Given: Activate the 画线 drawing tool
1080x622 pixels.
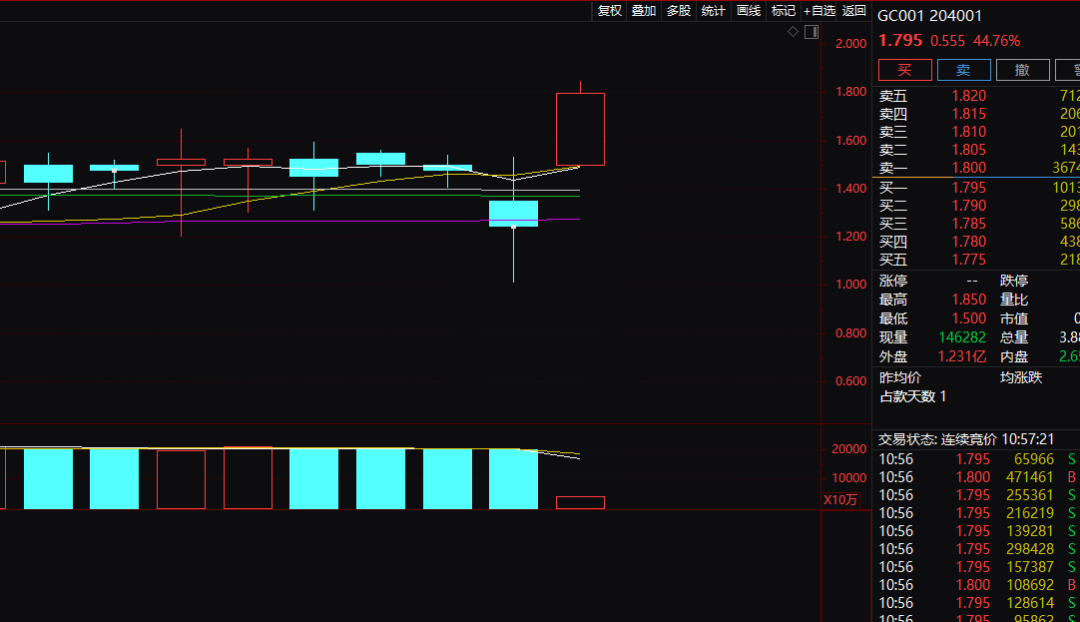Looking at the screenshot, I should pos(748,10).
